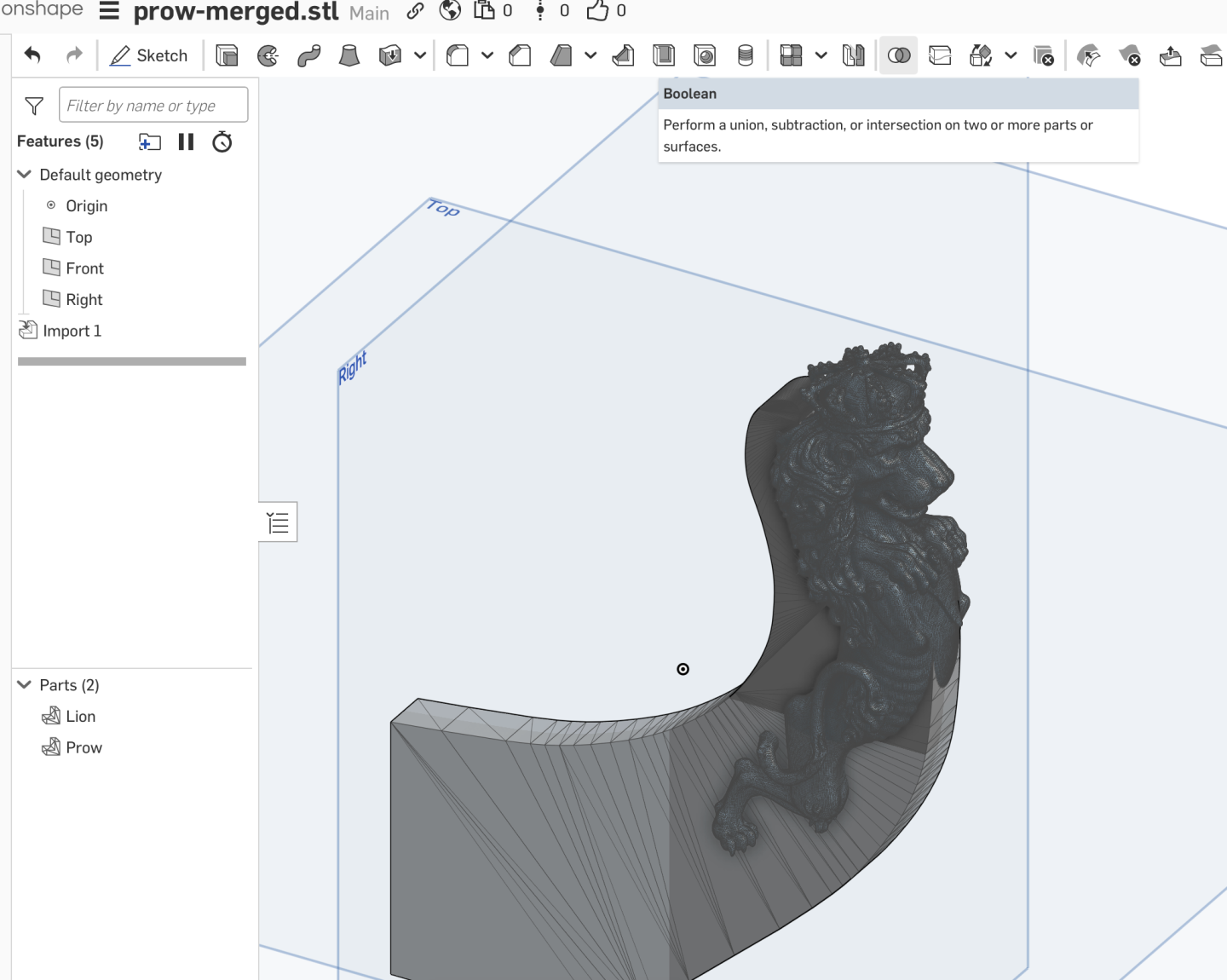The height and width of the screenshot is (980, 1227).
Task: Click the Sketch button
Action: coord(150,55)
